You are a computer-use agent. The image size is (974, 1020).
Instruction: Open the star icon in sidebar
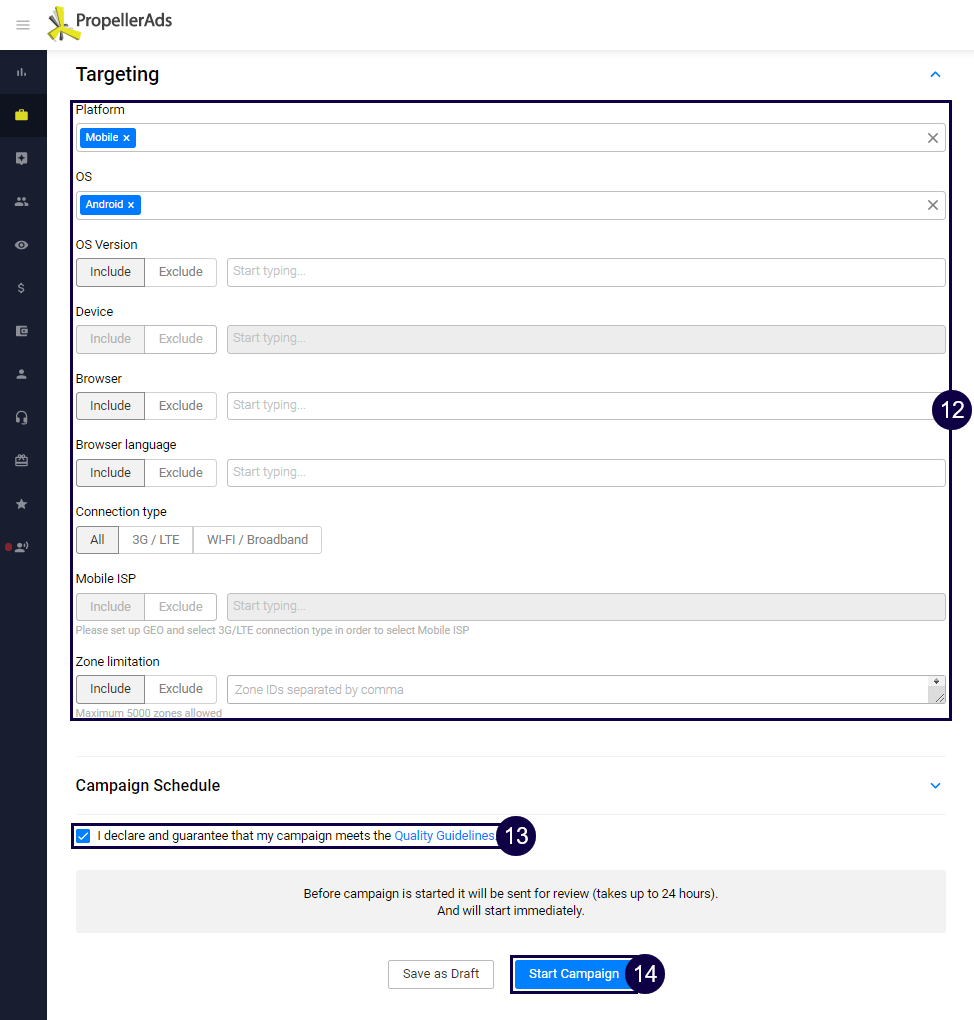pyautogui.click(x=22, y=503)
